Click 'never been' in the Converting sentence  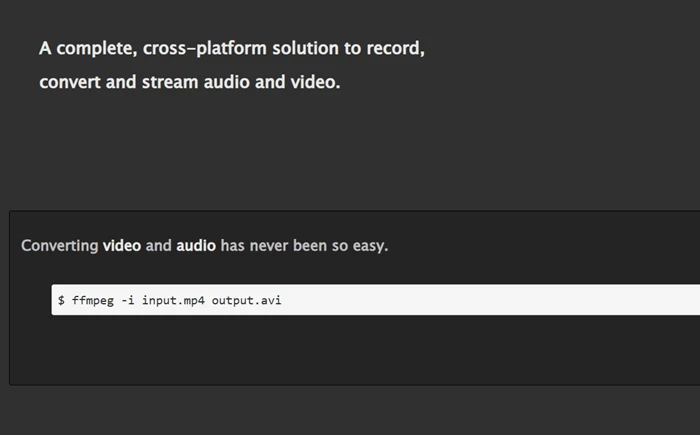[x=287, y=245]
